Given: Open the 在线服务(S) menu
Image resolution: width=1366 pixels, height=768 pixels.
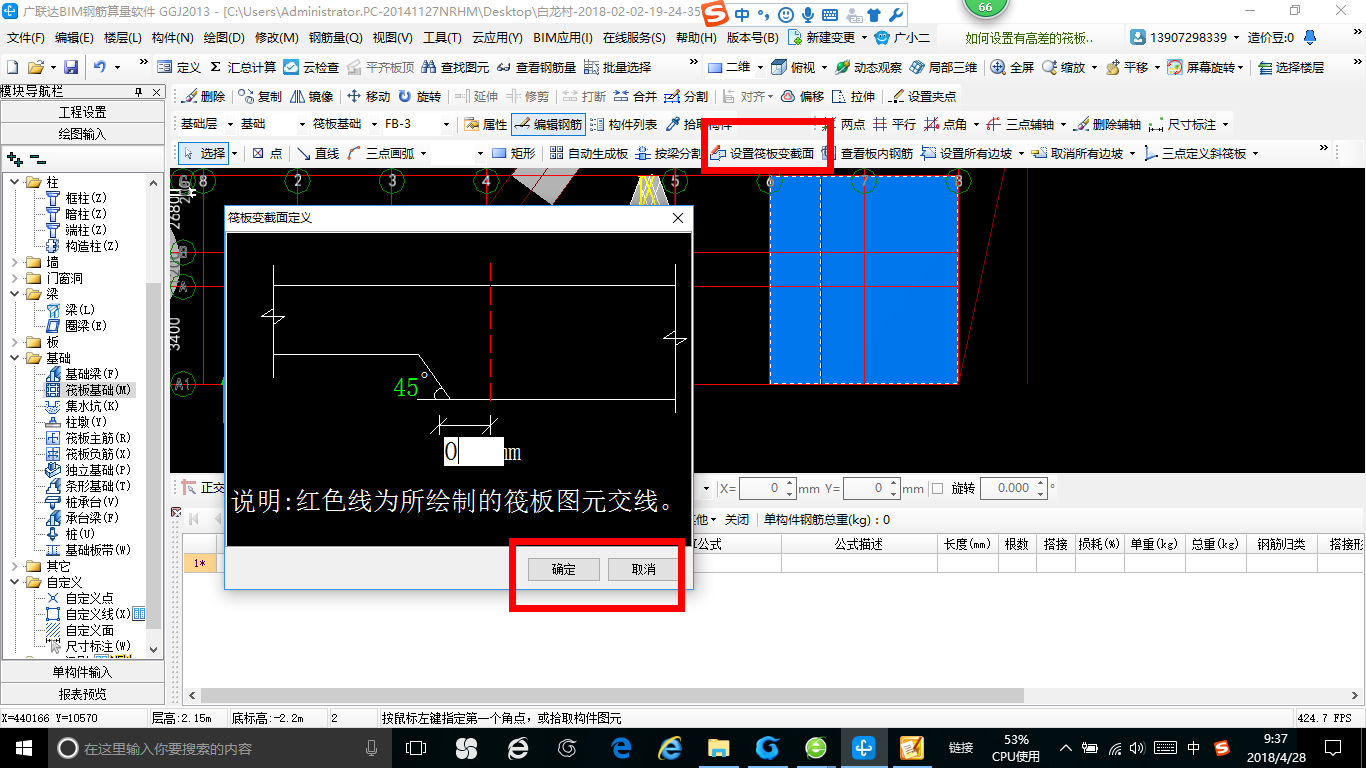Looking at the screenshot, I should tap(634, 38).
